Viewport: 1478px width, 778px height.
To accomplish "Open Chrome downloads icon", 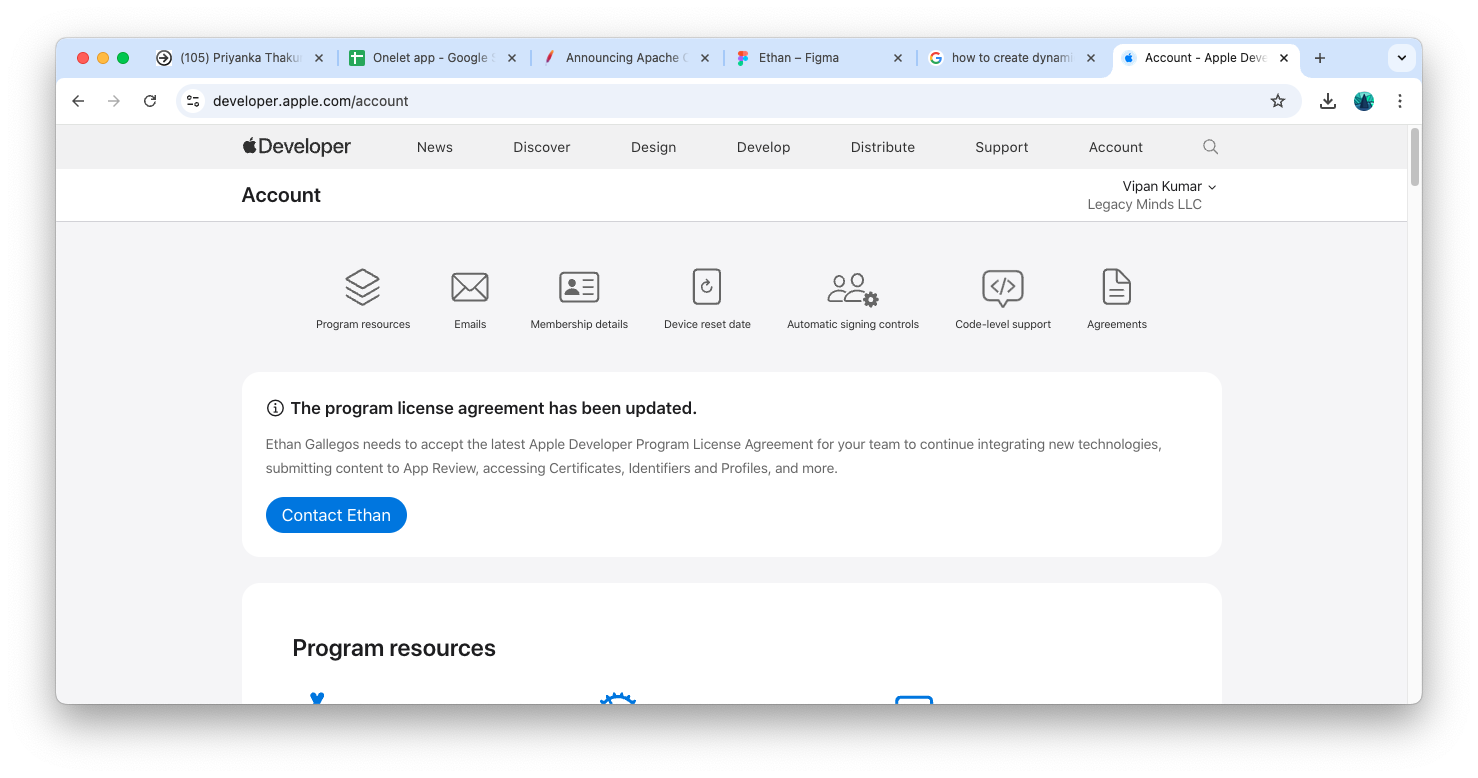I will [1327, 101].
